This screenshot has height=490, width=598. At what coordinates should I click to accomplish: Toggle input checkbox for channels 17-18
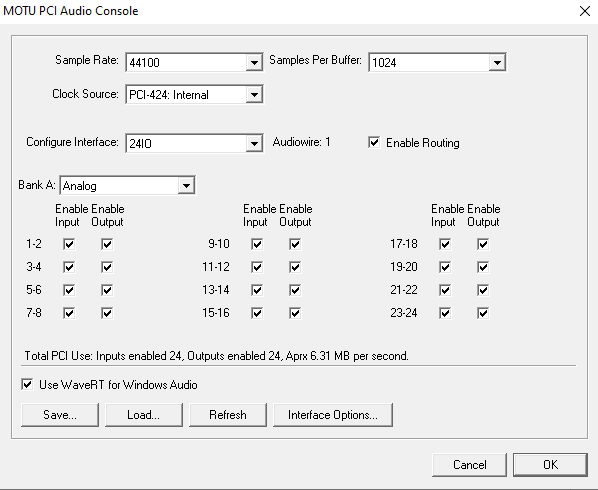[445, 244]
